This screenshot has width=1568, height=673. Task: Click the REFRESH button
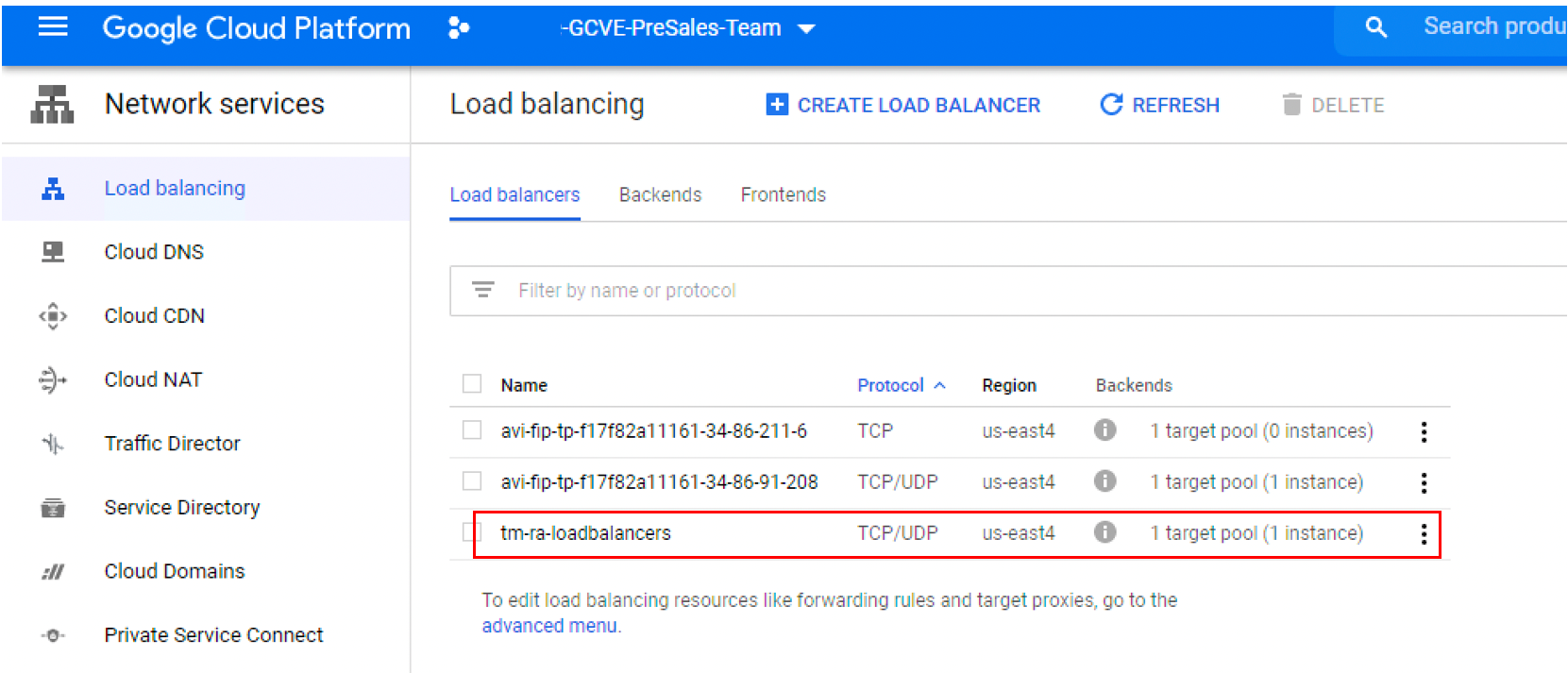click(1160, 105)
